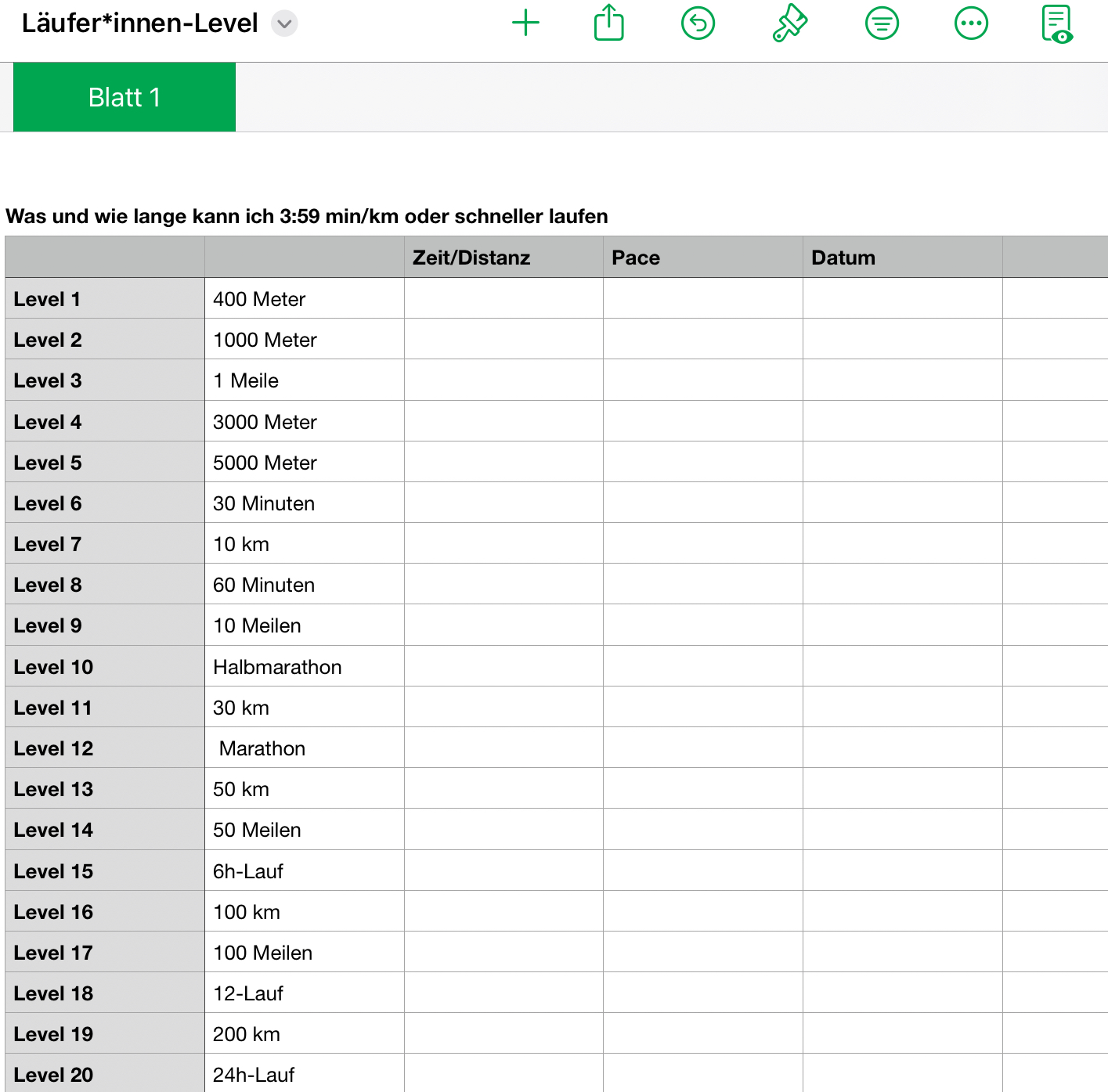Select the cell 3000 Meter
This screenshot has height=1092, width=1108.
(305, 421)
